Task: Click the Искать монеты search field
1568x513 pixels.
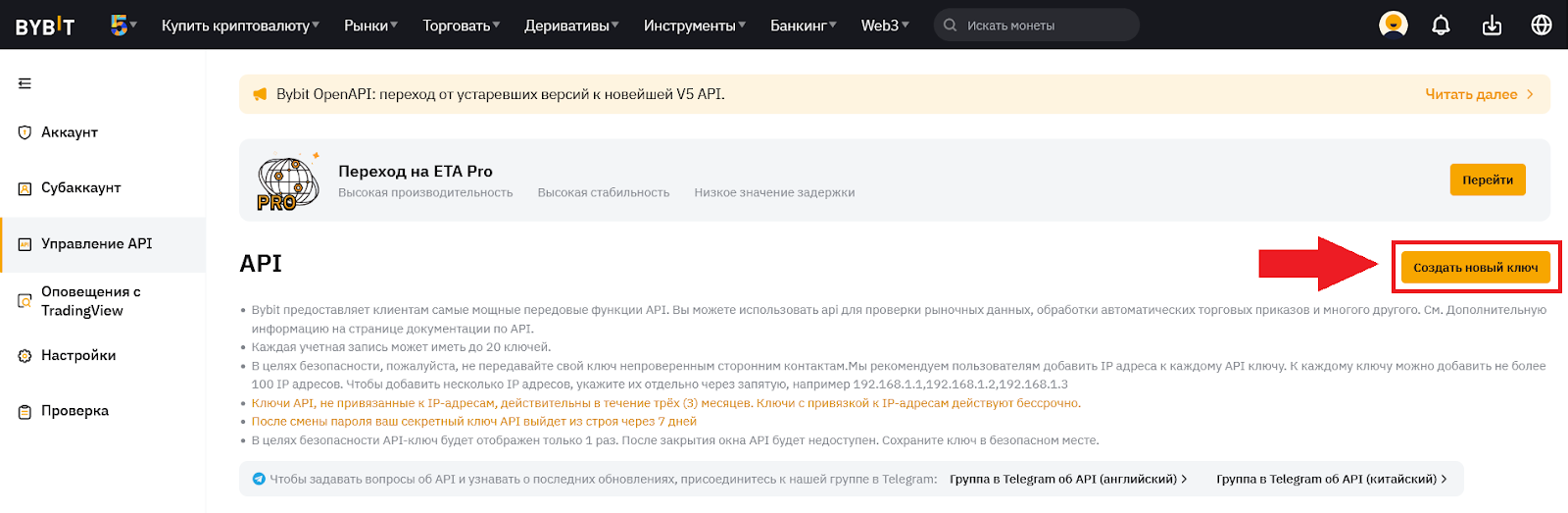Action: (1044, 26)
